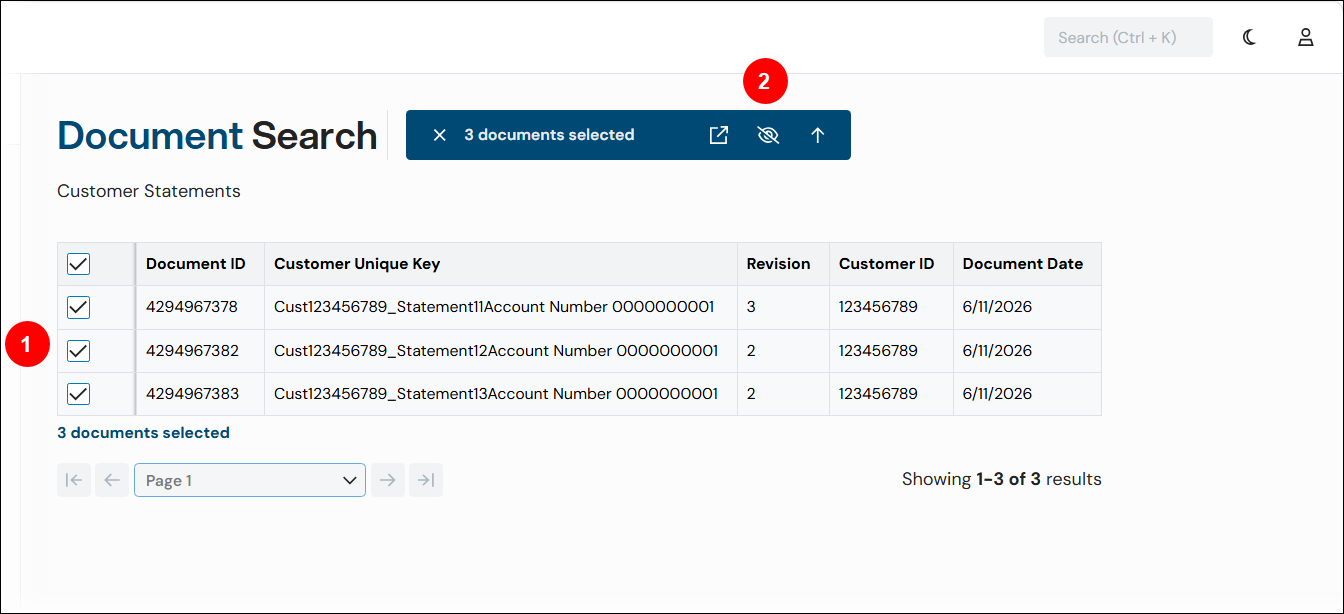This screenshot has width=1344, height=614.
Task: Uncheck the row for document 4294967378
Action: [78, 307]
